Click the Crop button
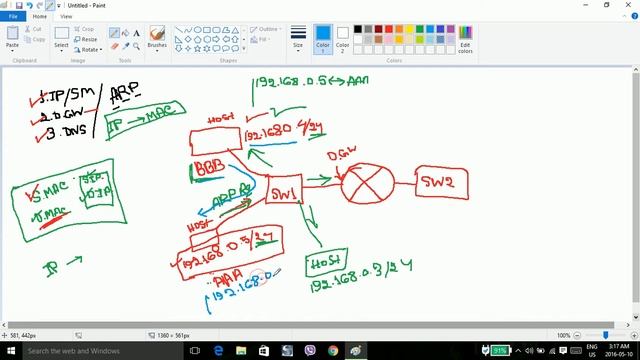The height and width of the screenshot is (360, 640). click(84, 29)
